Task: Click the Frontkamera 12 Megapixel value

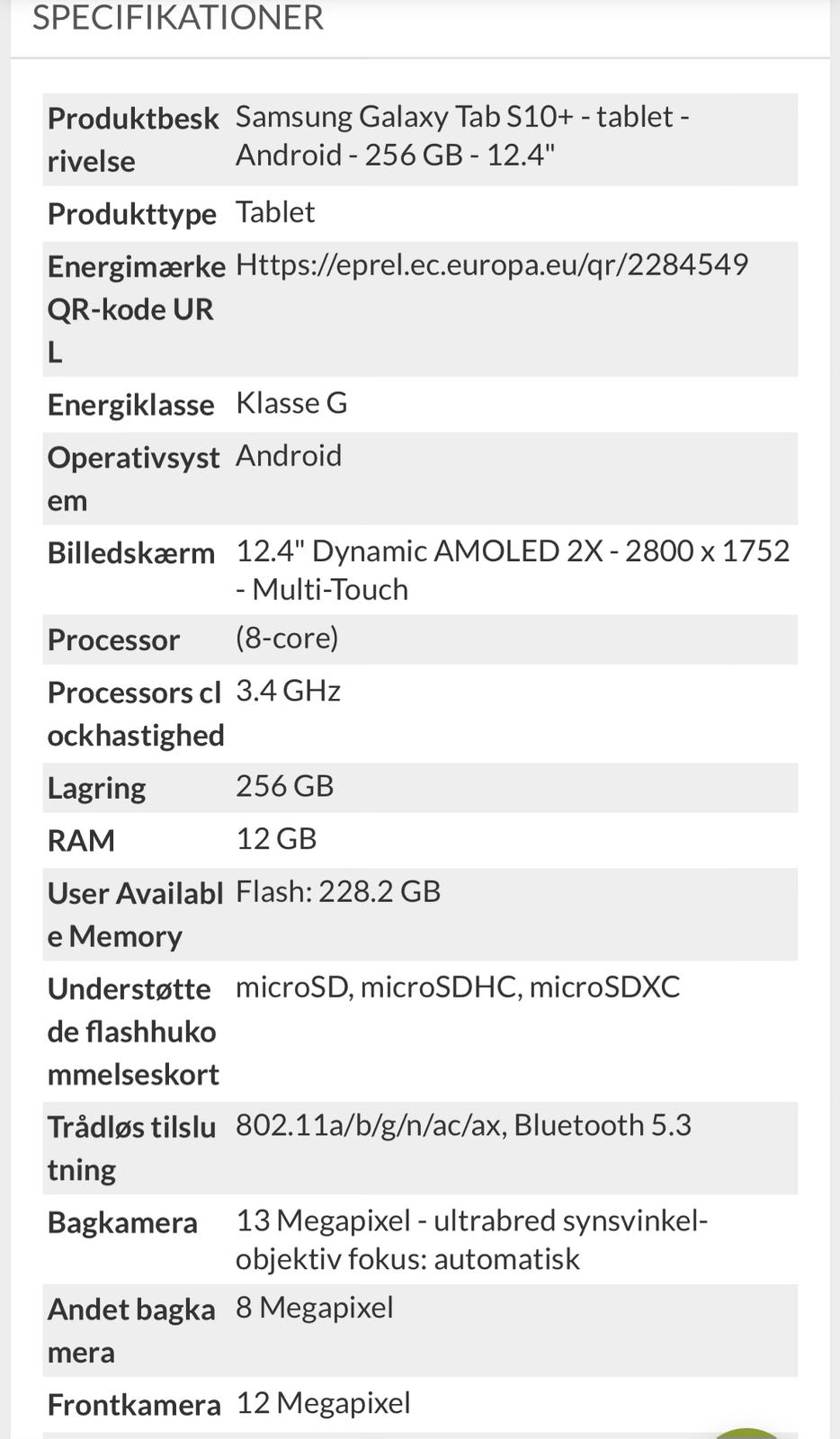Action: [323, 1403]
